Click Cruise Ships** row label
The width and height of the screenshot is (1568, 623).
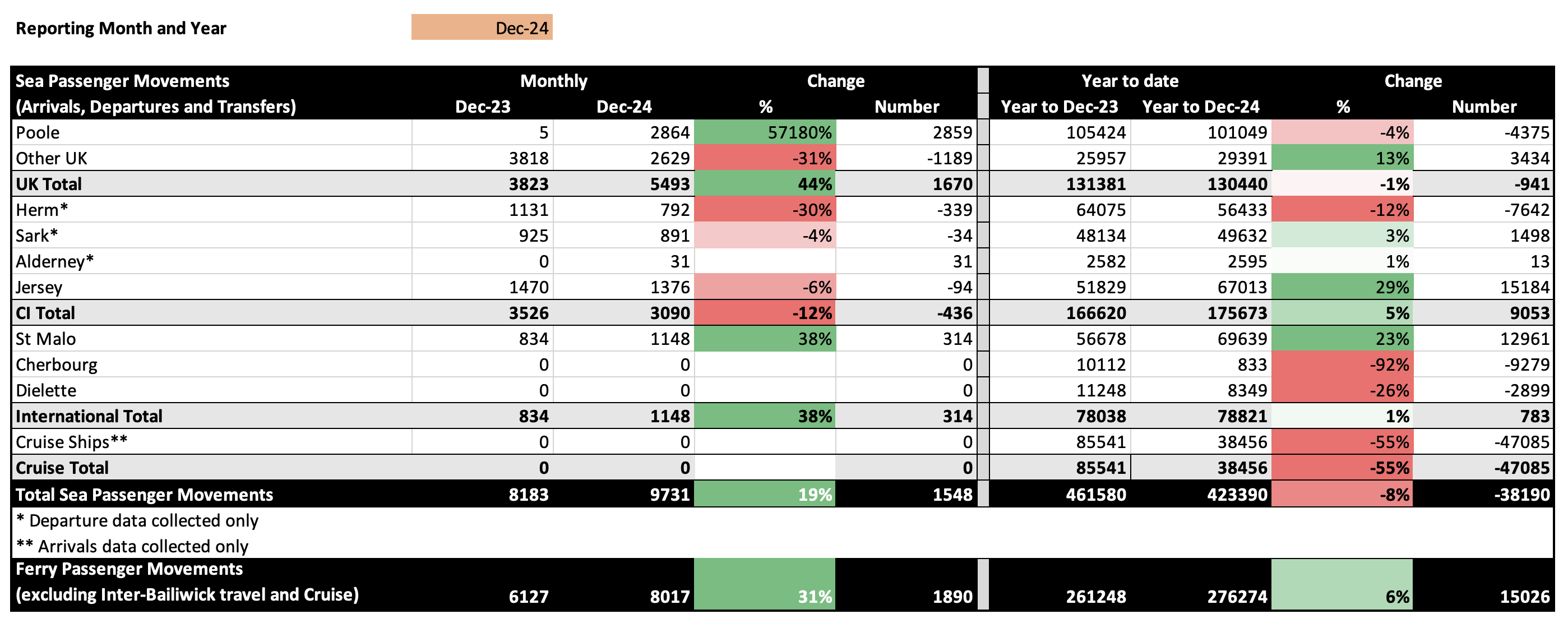click(71, 442)
